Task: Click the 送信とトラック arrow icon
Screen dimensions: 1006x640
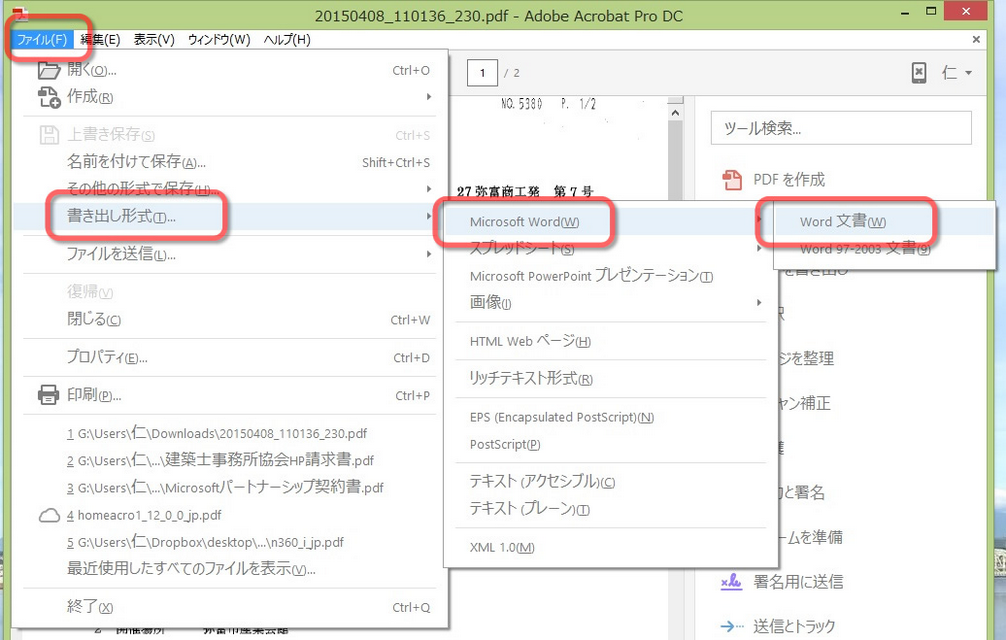Action: coord(731,627)
